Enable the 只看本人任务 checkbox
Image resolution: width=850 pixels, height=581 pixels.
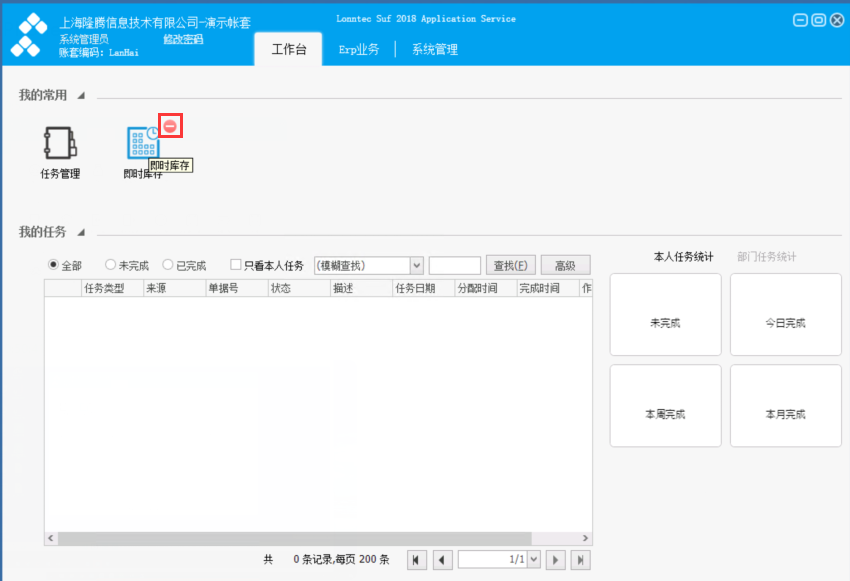tap(235, 264)
